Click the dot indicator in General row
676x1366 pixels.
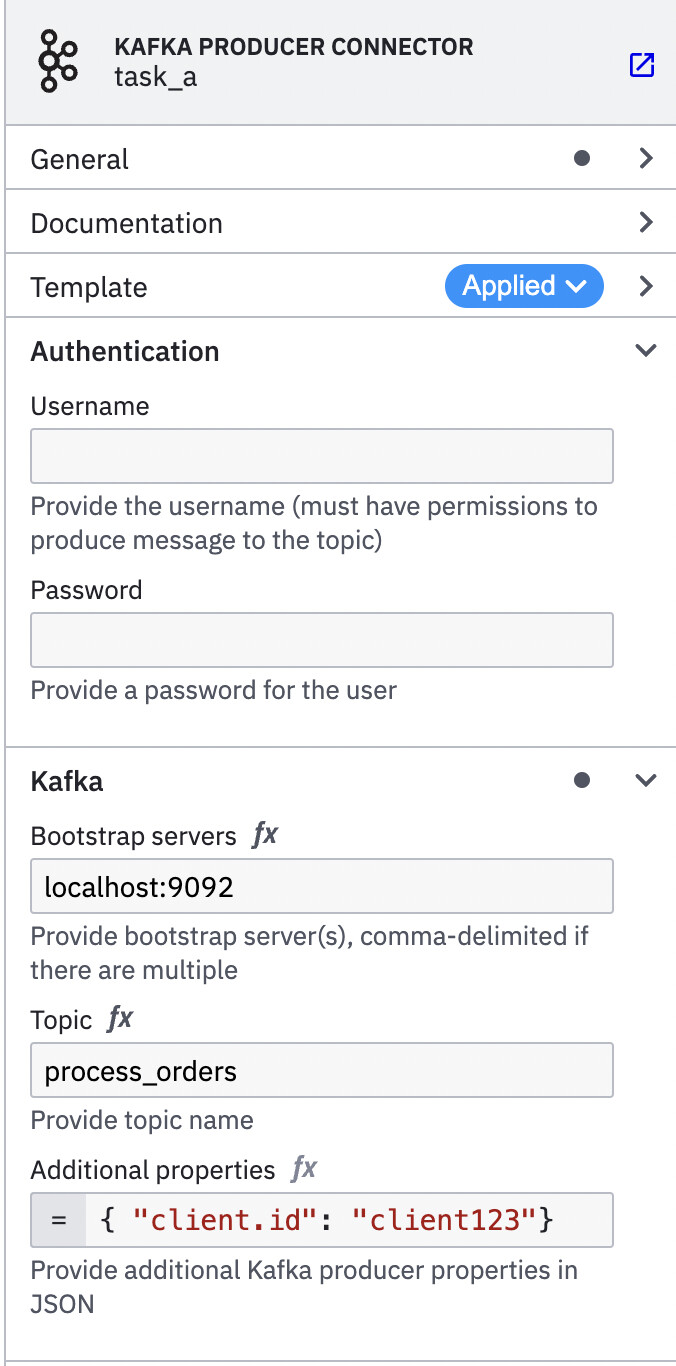(x=582, y=158)
